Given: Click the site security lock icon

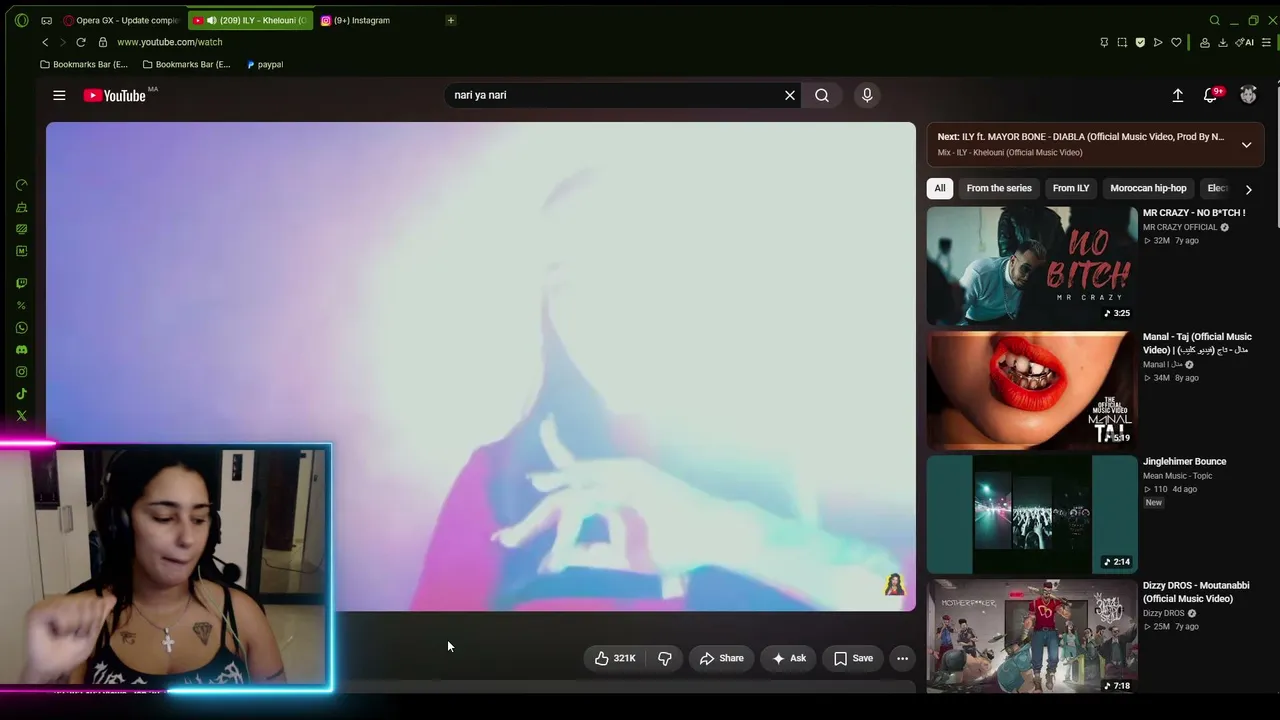Looking at the screenshot, I should point(102,42).
